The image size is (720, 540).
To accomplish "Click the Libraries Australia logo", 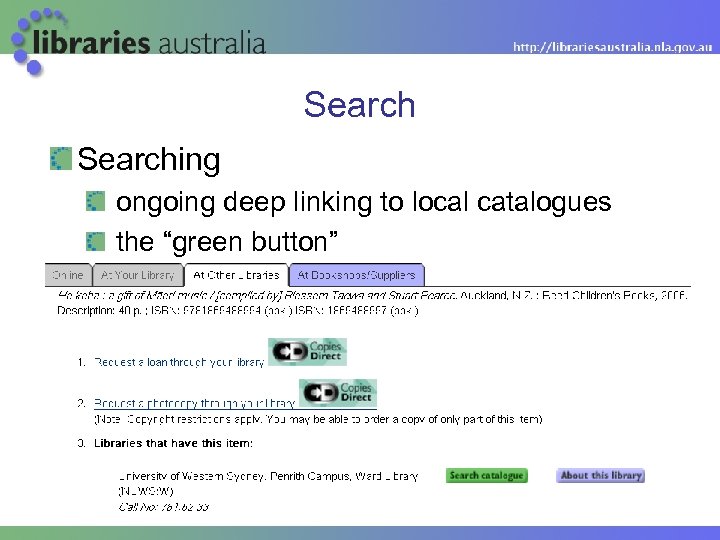I will (139, 42).
